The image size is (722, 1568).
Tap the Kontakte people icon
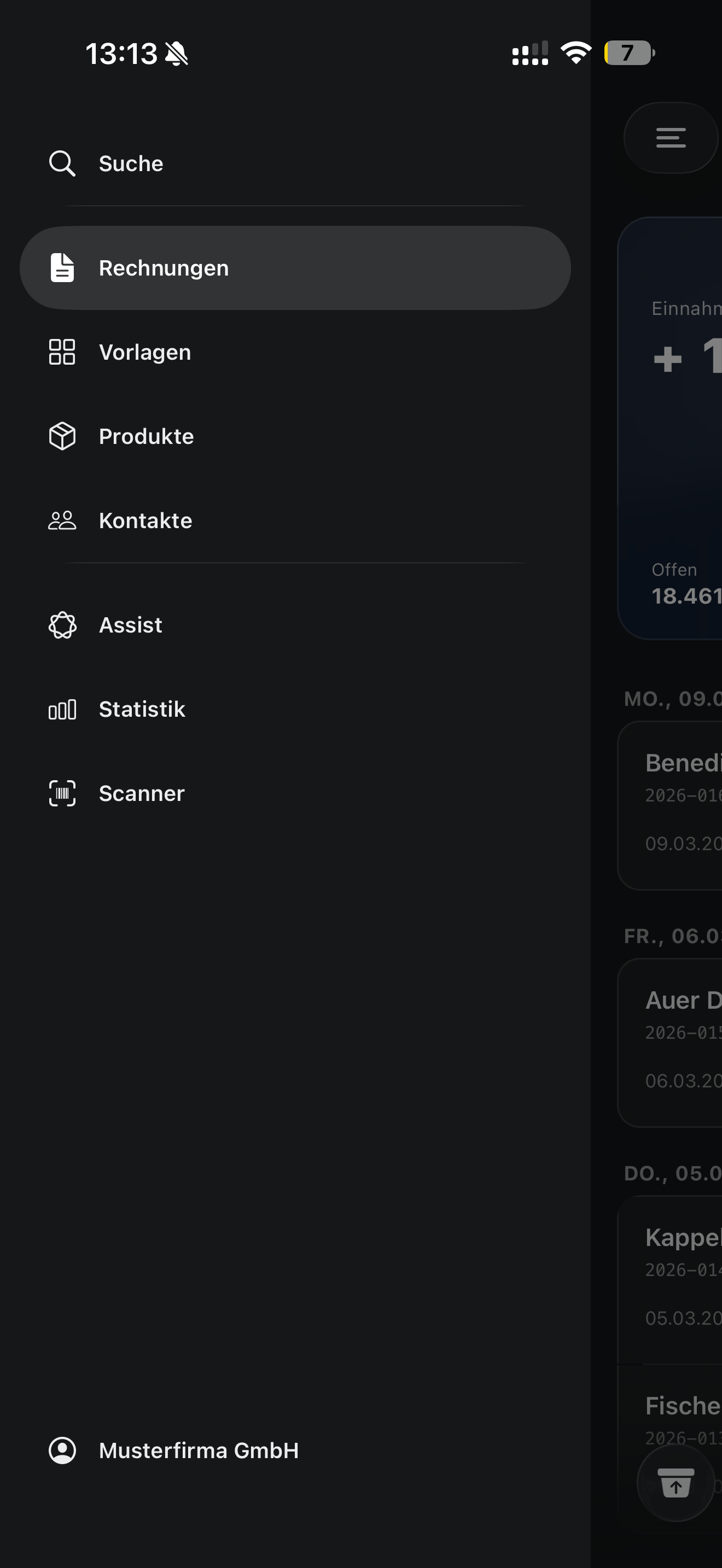click(62, 520)
